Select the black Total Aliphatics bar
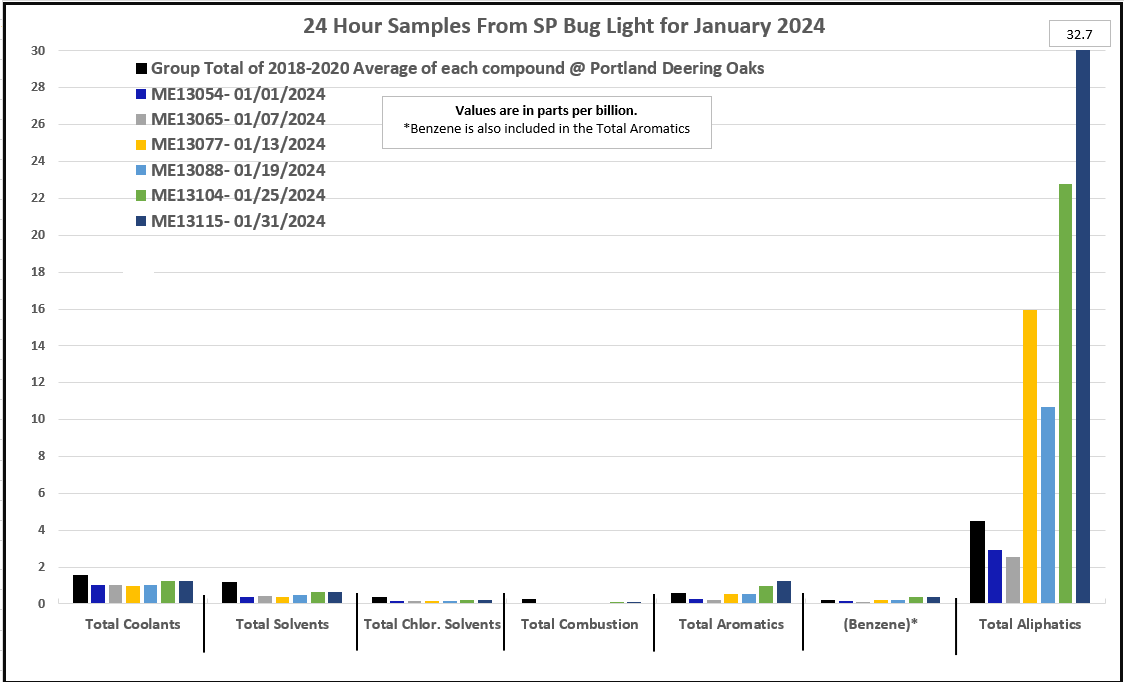 (x=977, y=562)
